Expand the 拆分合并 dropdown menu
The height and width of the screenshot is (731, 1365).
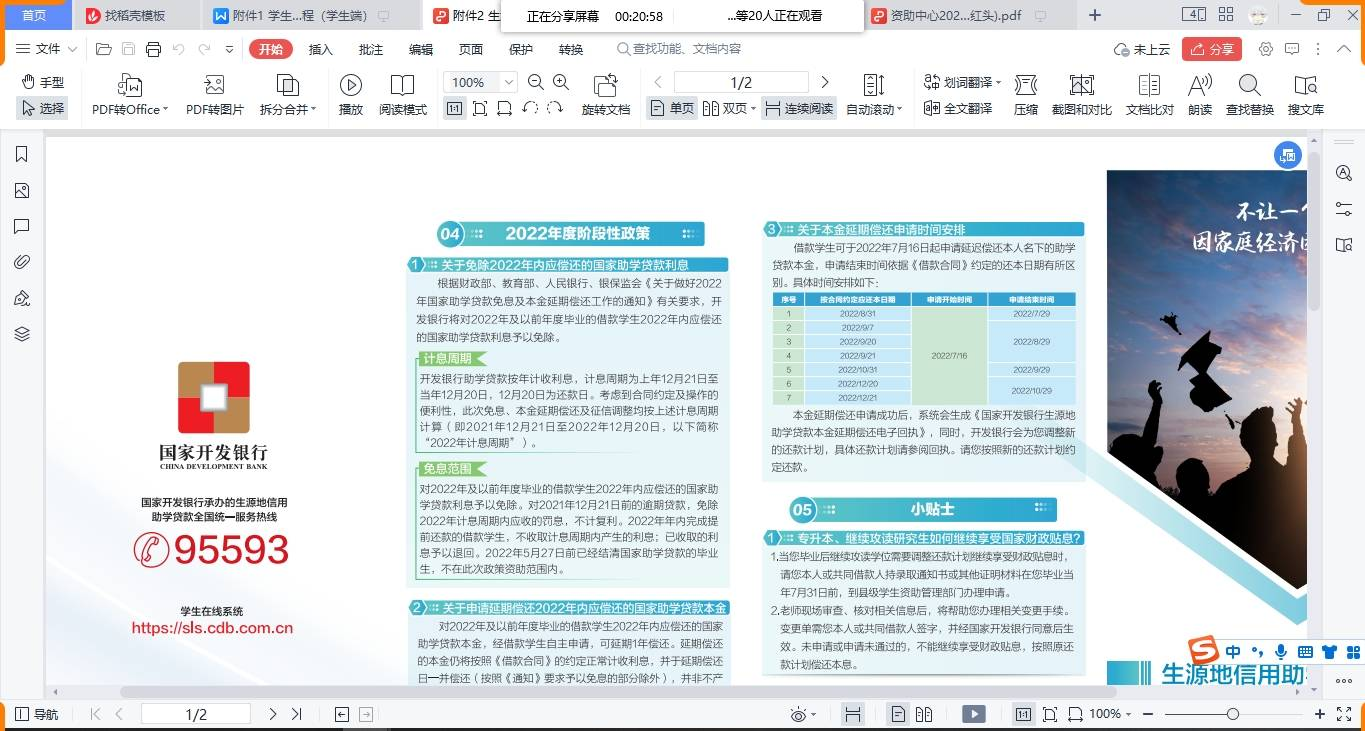point(288,109)
